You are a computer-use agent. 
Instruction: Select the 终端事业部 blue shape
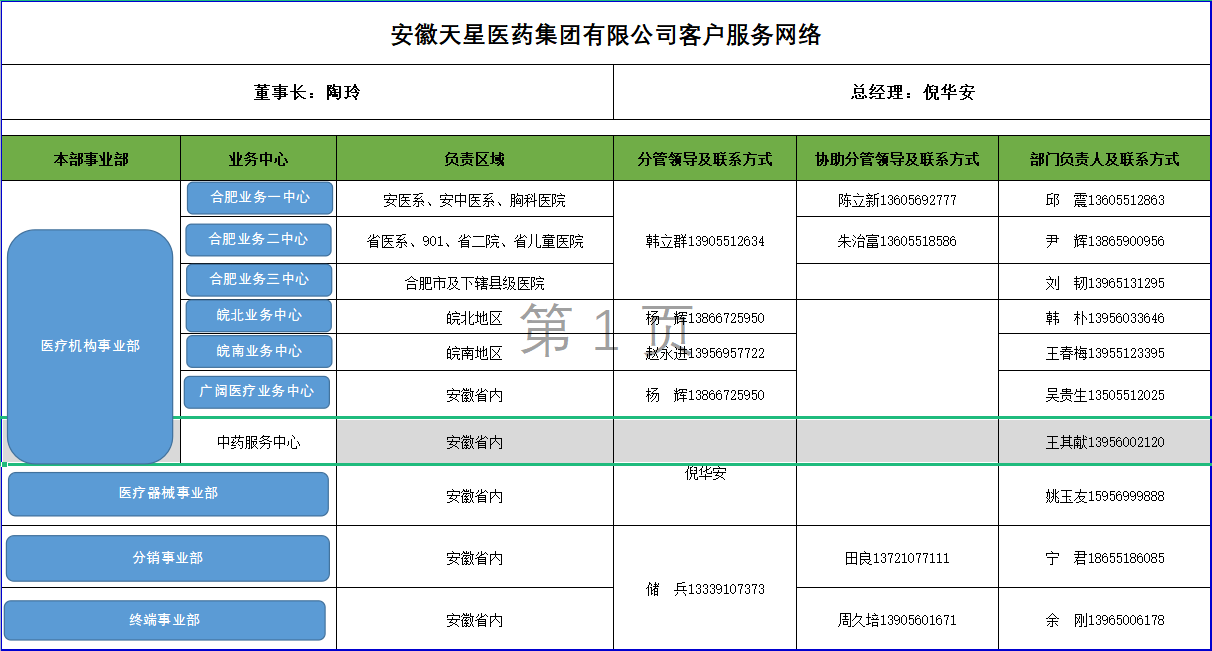click(x=165, y=620)
